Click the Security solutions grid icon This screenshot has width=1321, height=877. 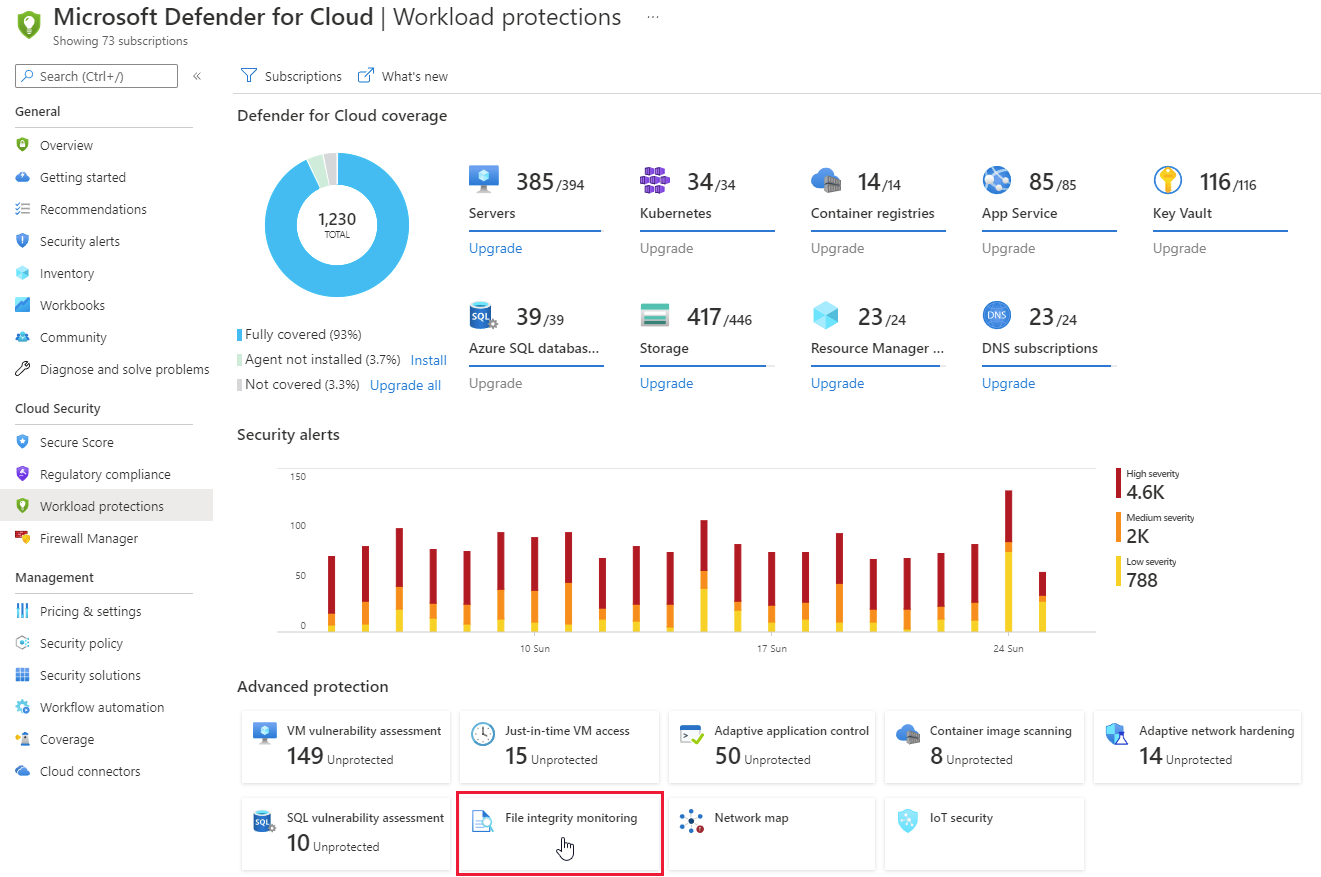tap(22, 675)
